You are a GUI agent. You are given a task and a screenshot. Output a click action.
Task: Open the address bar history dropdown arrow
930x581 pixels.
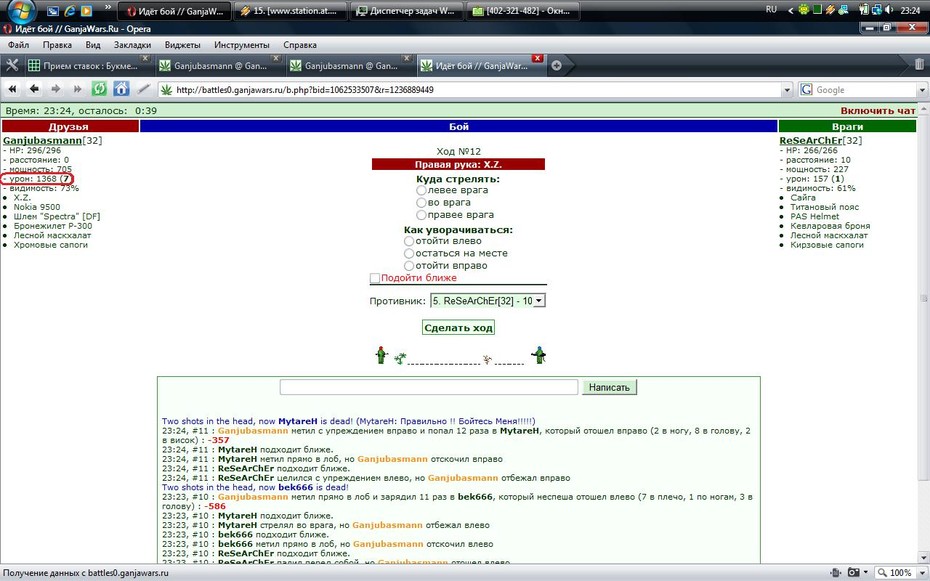click(x=787, y=90)
